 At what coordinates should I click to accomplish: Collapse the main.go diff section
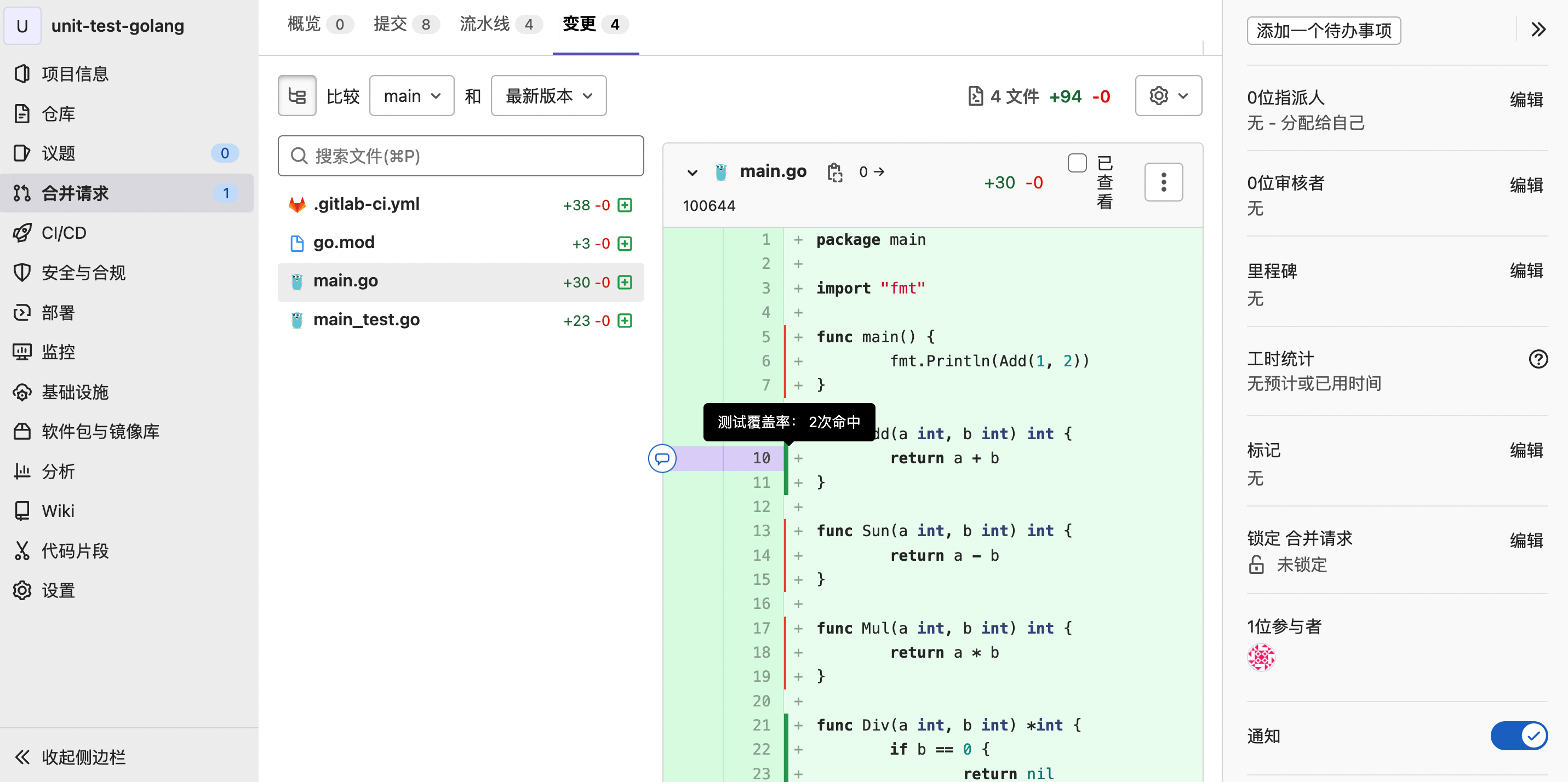(692, 172)
